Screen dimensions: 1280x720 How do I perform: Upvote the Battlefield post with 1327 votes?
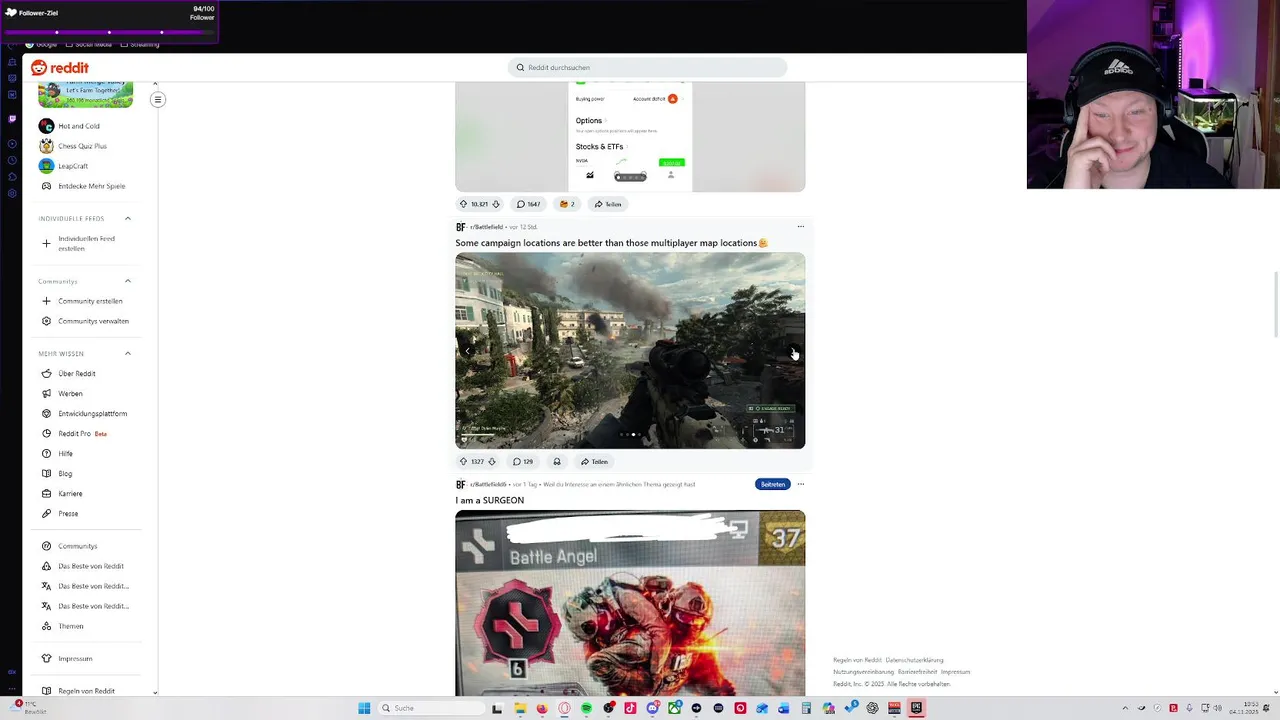pos(463,462)
